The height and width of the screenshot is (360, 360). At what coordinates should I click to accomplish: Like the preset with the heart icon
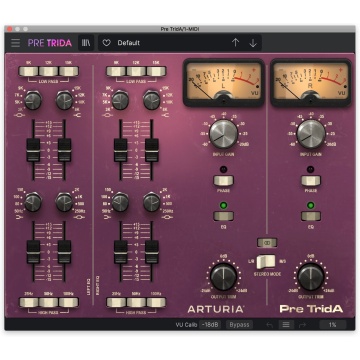coord(106,43)
